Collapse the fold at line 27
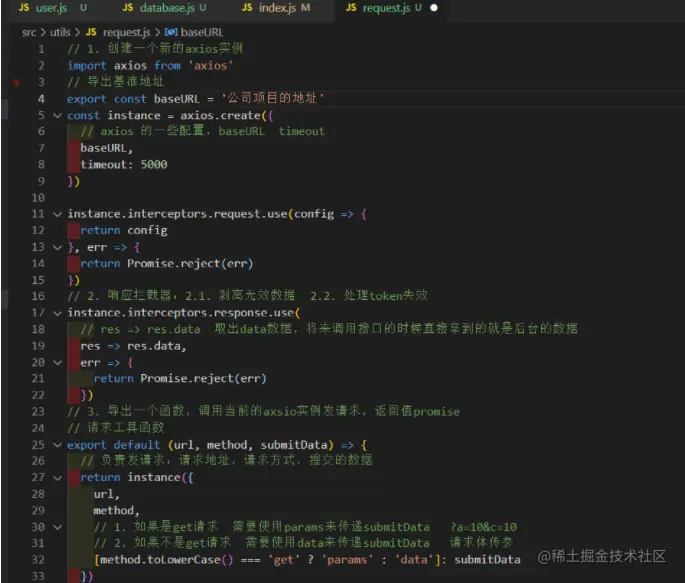This screenshot has width=685, height=583. click(57, 478)
